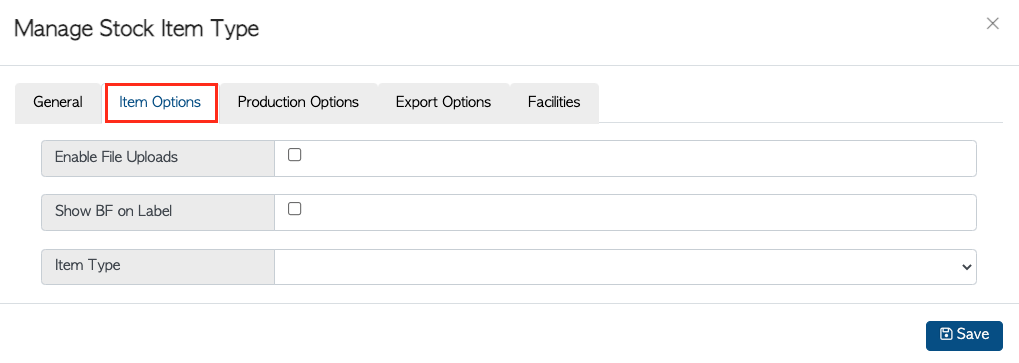Click empty space in Enable File Uploads row
This screenshot has height=363, width=1019.
(637, 158)
